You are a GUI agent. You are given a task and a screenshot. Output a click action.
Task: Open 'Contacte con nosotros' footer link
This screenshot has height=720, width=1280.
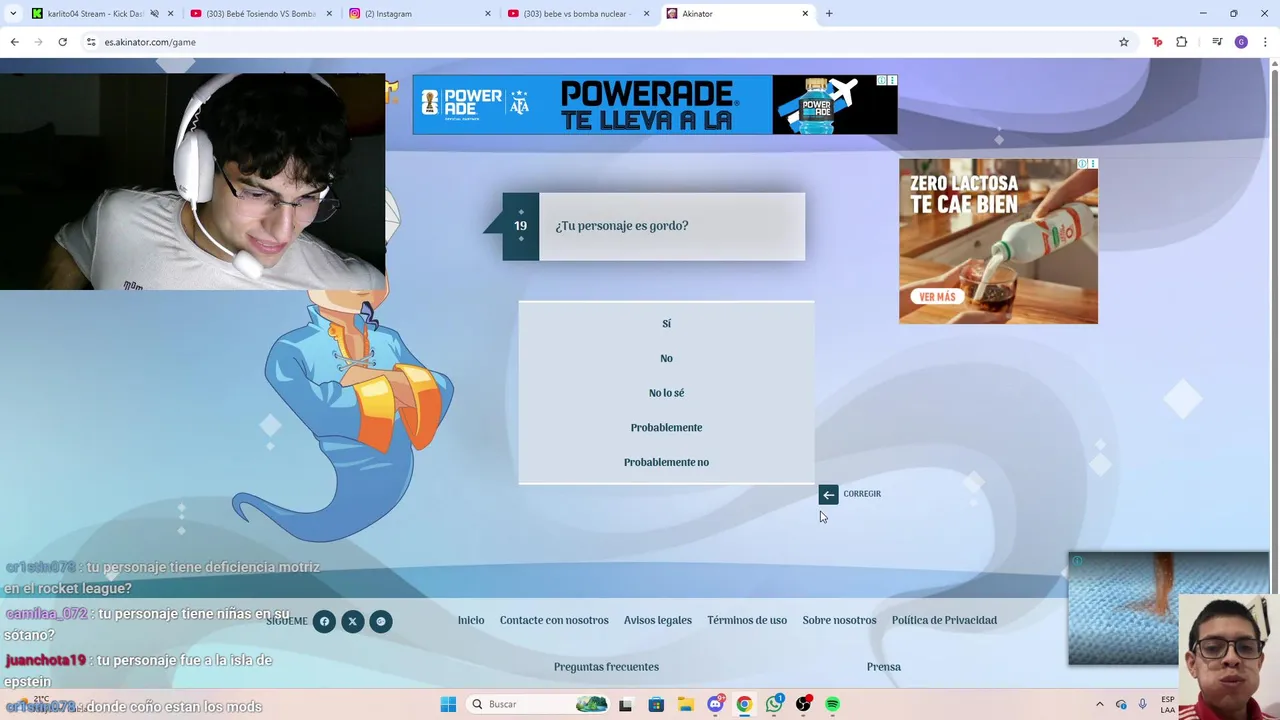coord(554,620)
